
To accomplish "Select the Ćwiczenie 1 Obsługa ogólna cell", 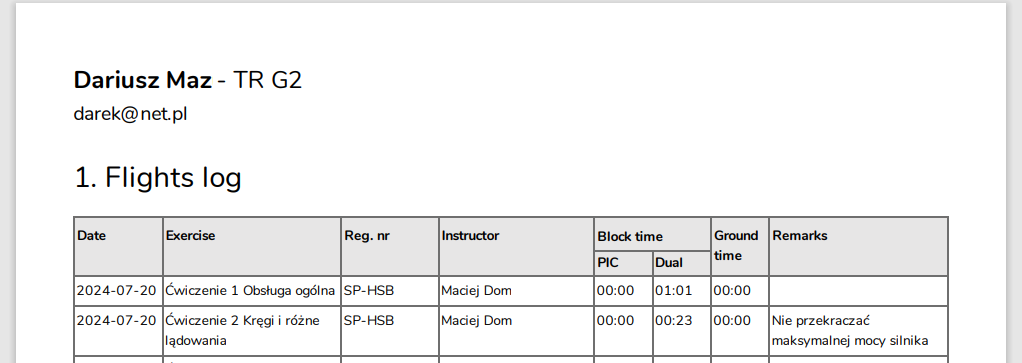I will 252,291.
